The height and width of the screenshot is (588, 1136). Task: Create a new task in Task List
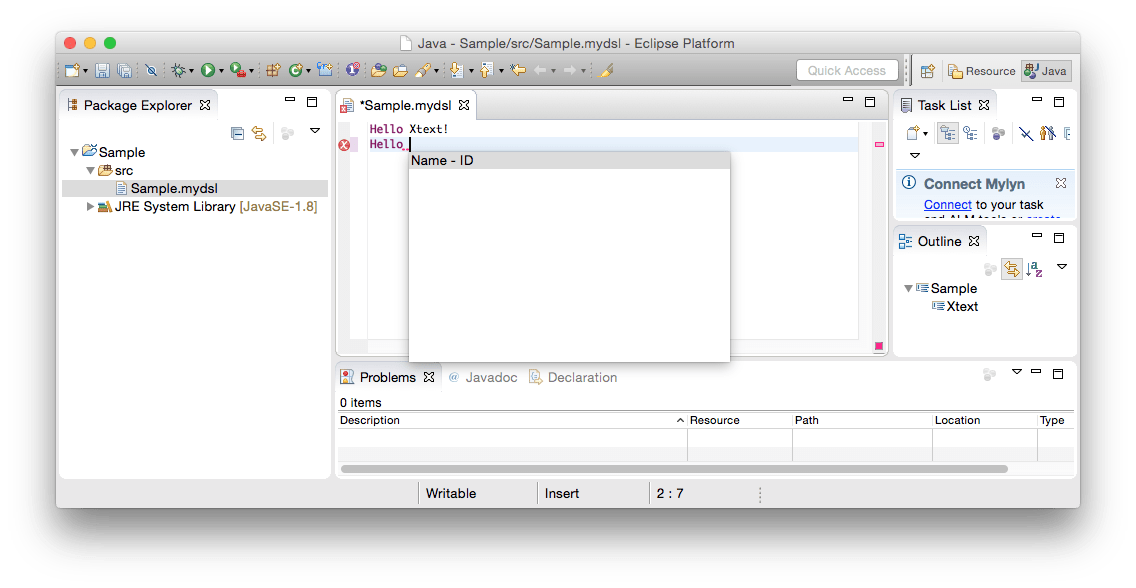tap(913, 133)
